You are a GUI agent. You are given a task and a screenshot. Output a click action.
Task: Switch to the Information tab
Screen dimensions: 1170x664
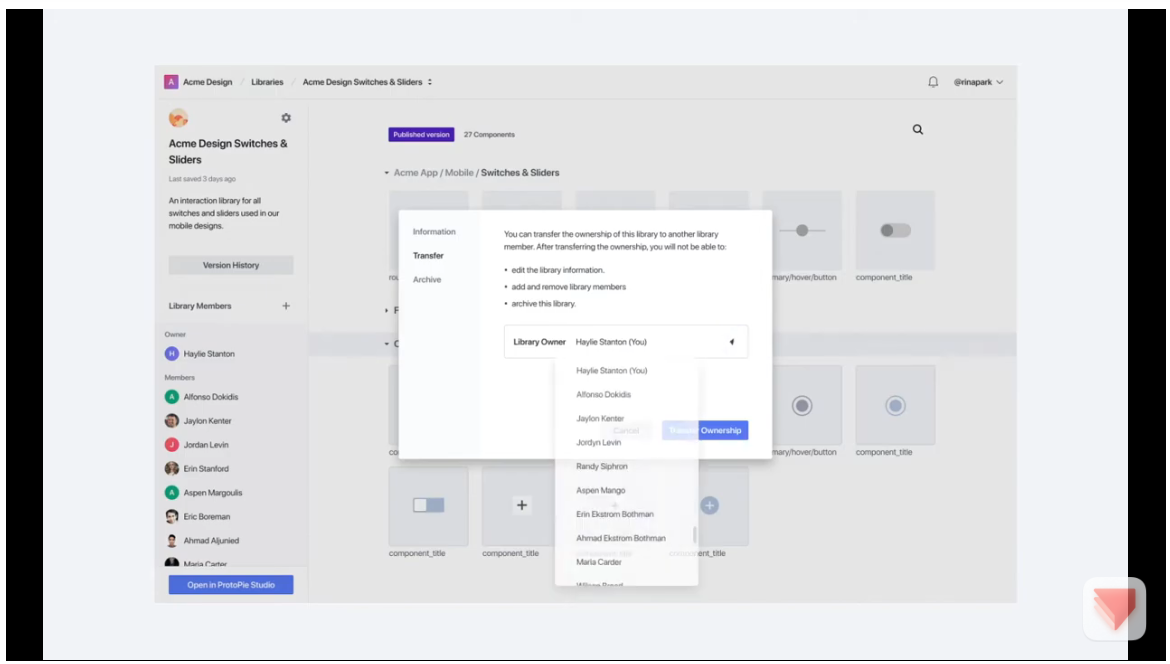coord(434,232)
